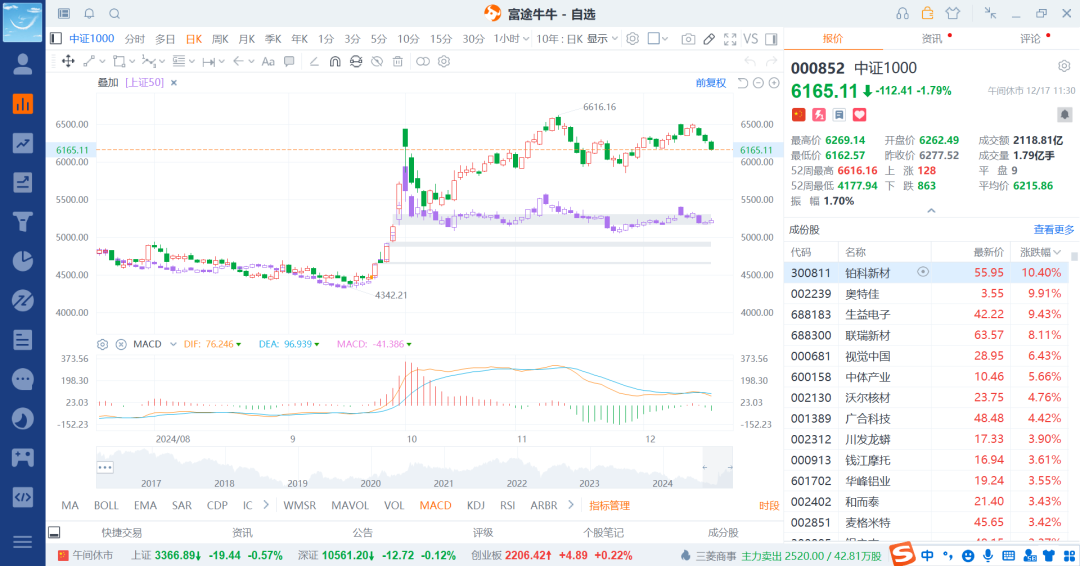Select the comment note drawing tool
This screenshot has height=566, width=1080.
pos(289,61)
